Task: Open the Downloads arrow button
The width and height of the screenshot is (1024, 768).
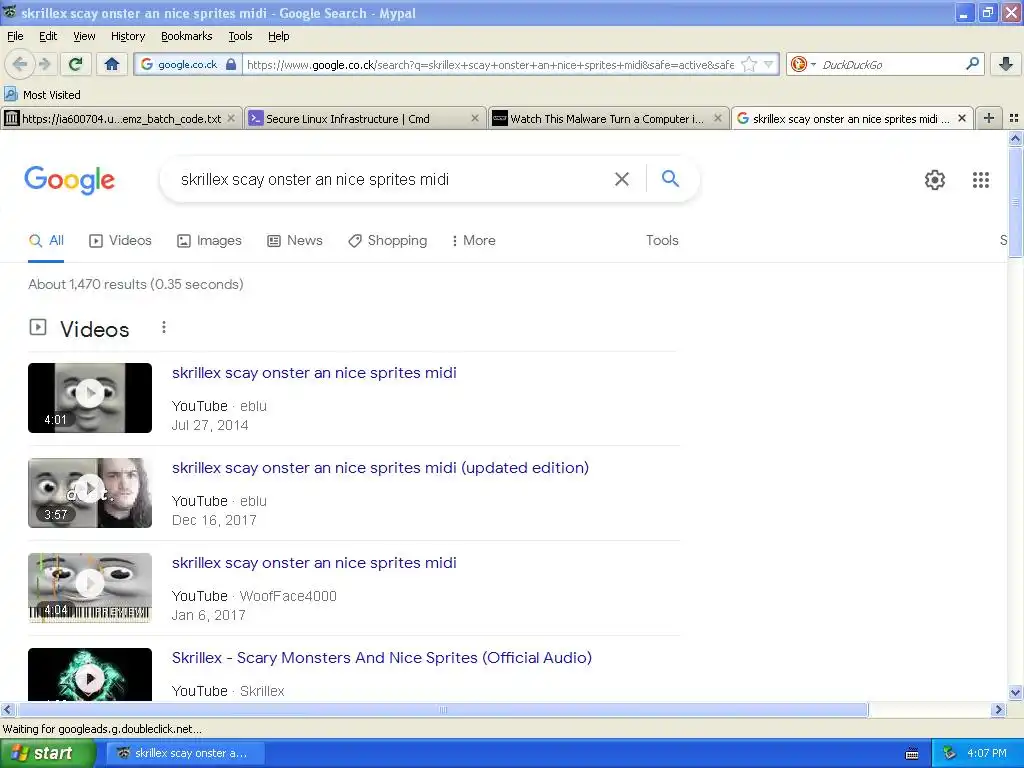Action: [1006, 64]
